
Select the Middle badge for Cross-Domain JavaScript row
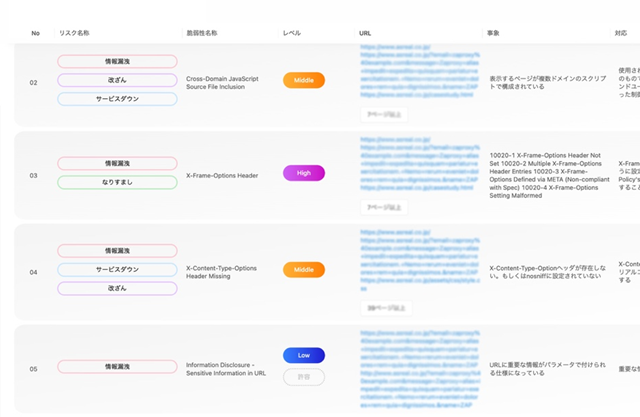(x=303, y=80)
